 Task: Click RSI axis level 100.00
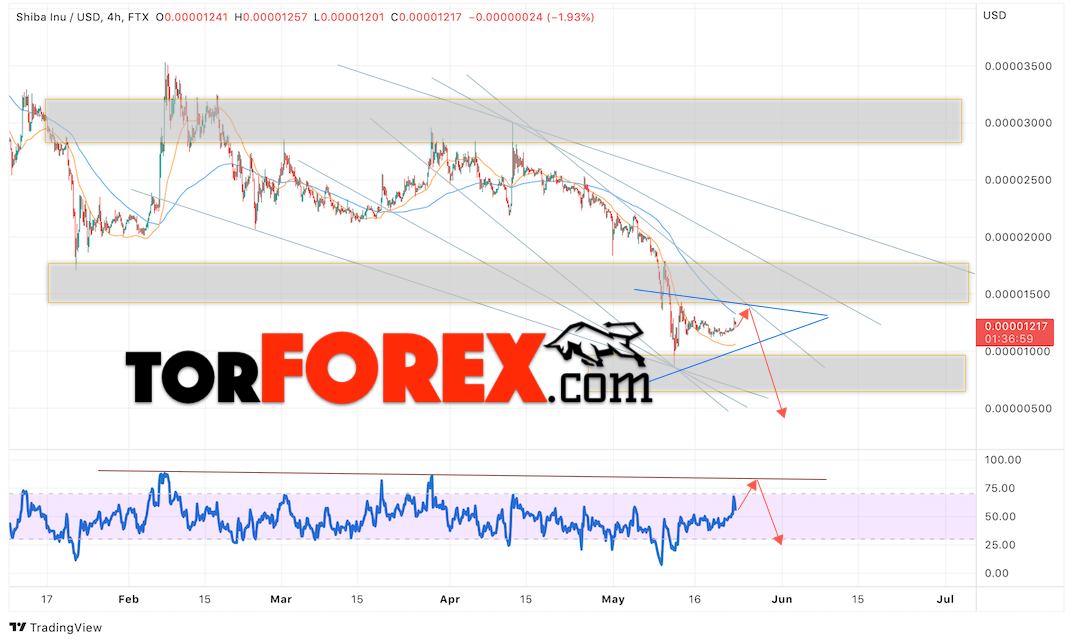pos(1003,460)
